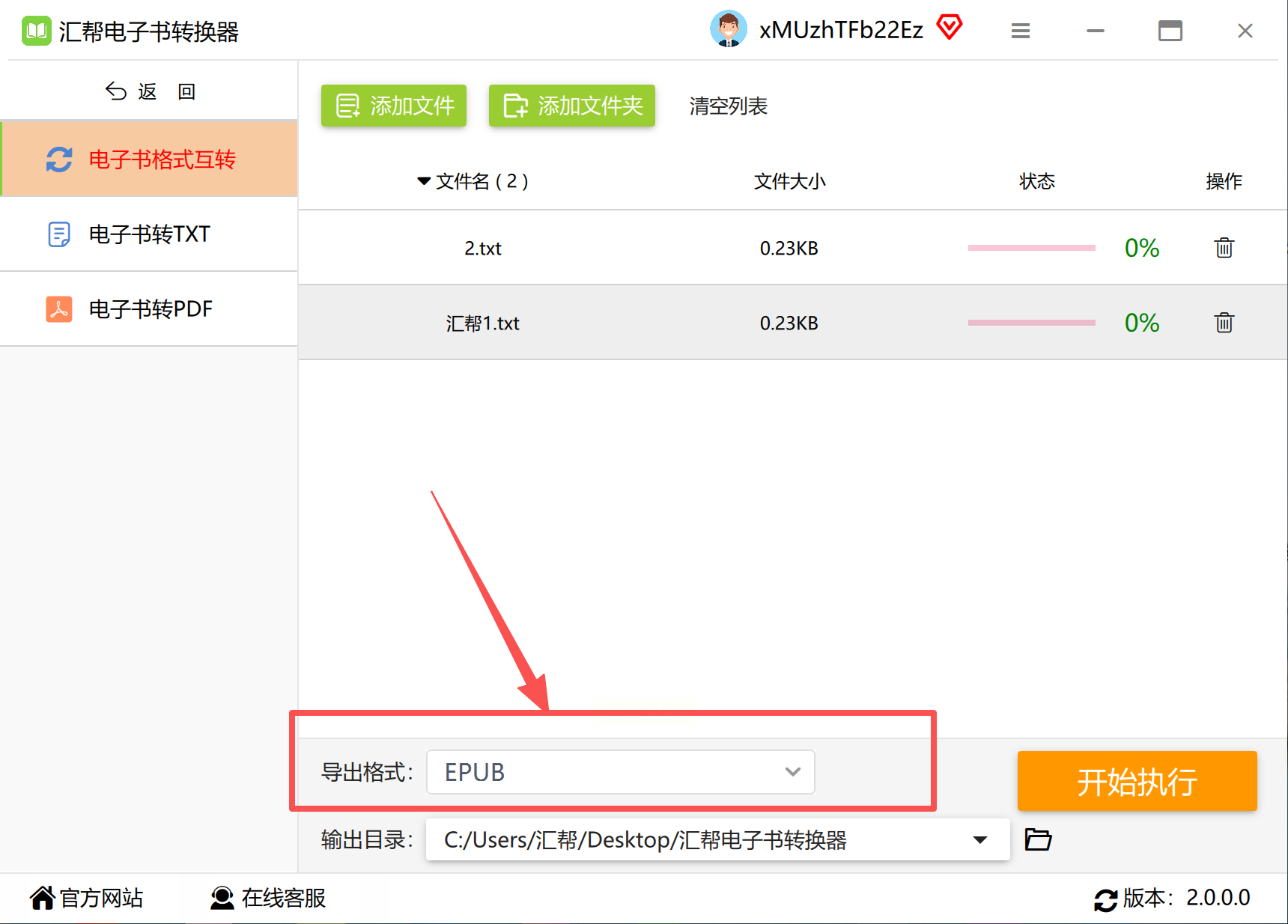This screenshot has width=1288, height=924.
Task: Switch to 电子书转TXT tab
Action: [149, 234]
